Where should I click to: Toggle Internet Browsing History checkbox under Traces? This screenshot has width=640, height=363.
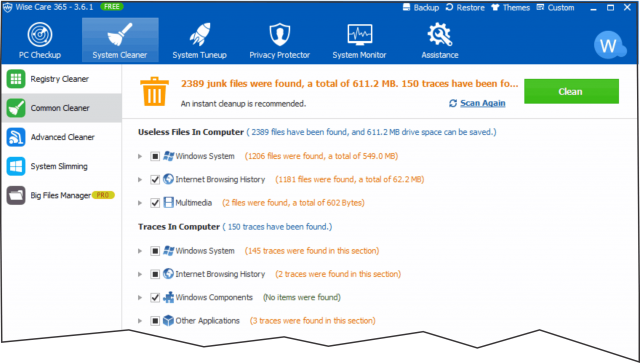click(x=155, y=274)
